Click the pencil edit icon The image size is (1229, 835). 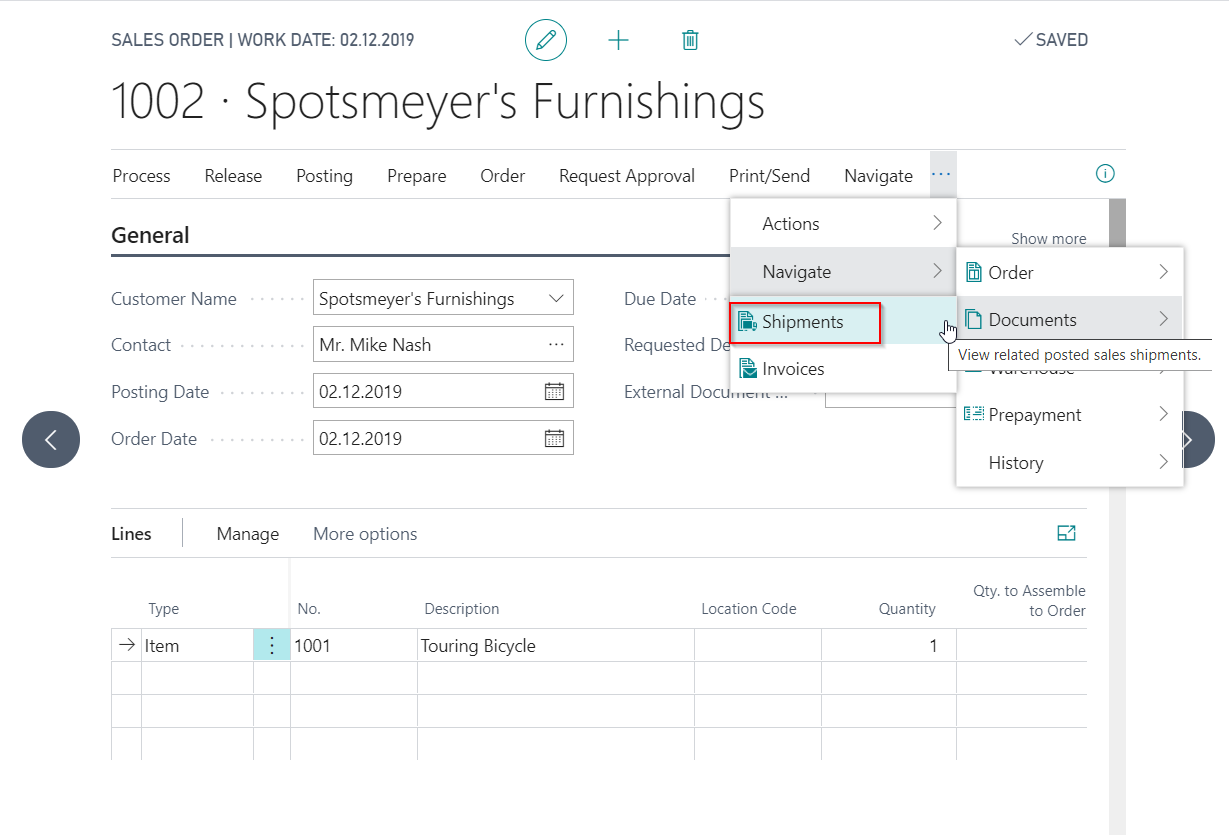click(x=546, y=40)
